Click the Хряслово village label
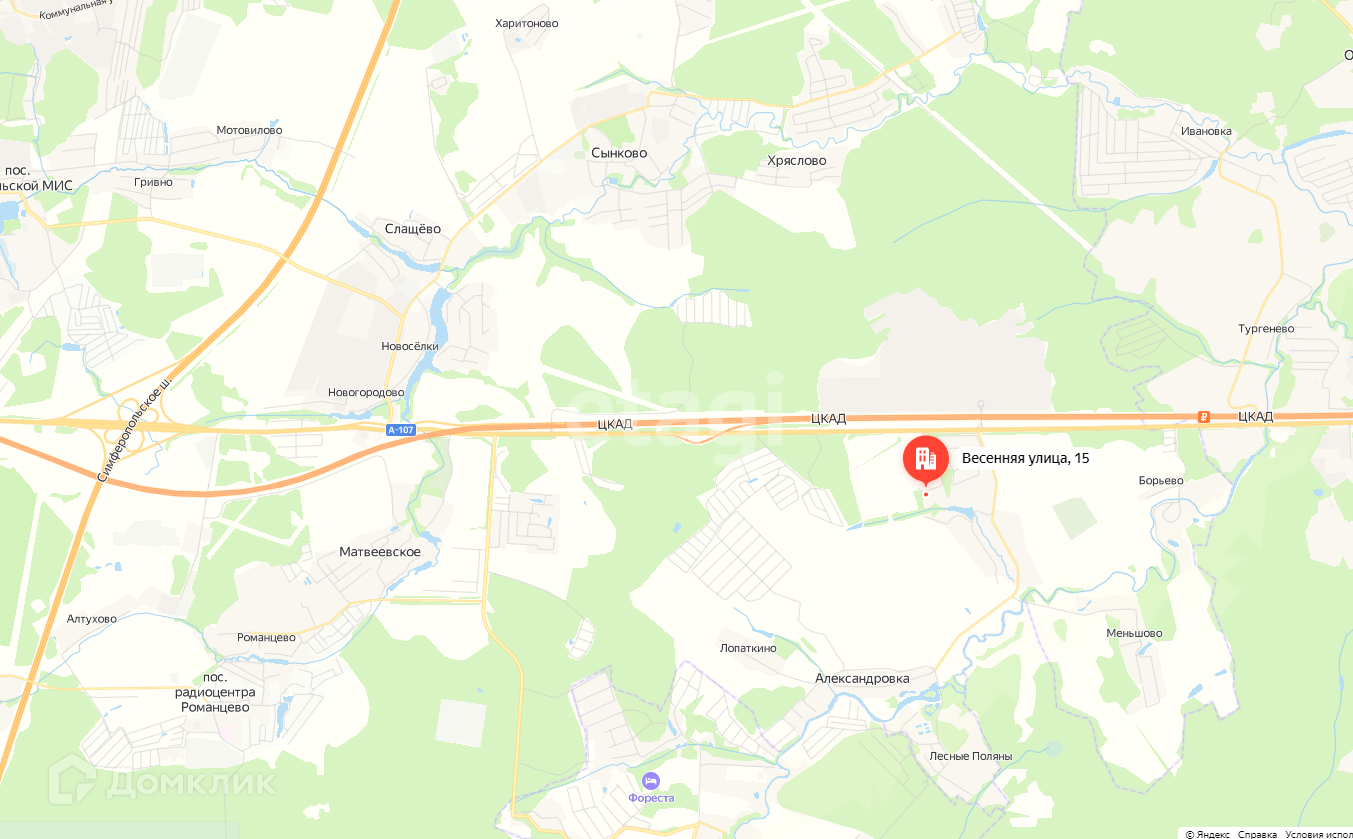 coord(797,160)
